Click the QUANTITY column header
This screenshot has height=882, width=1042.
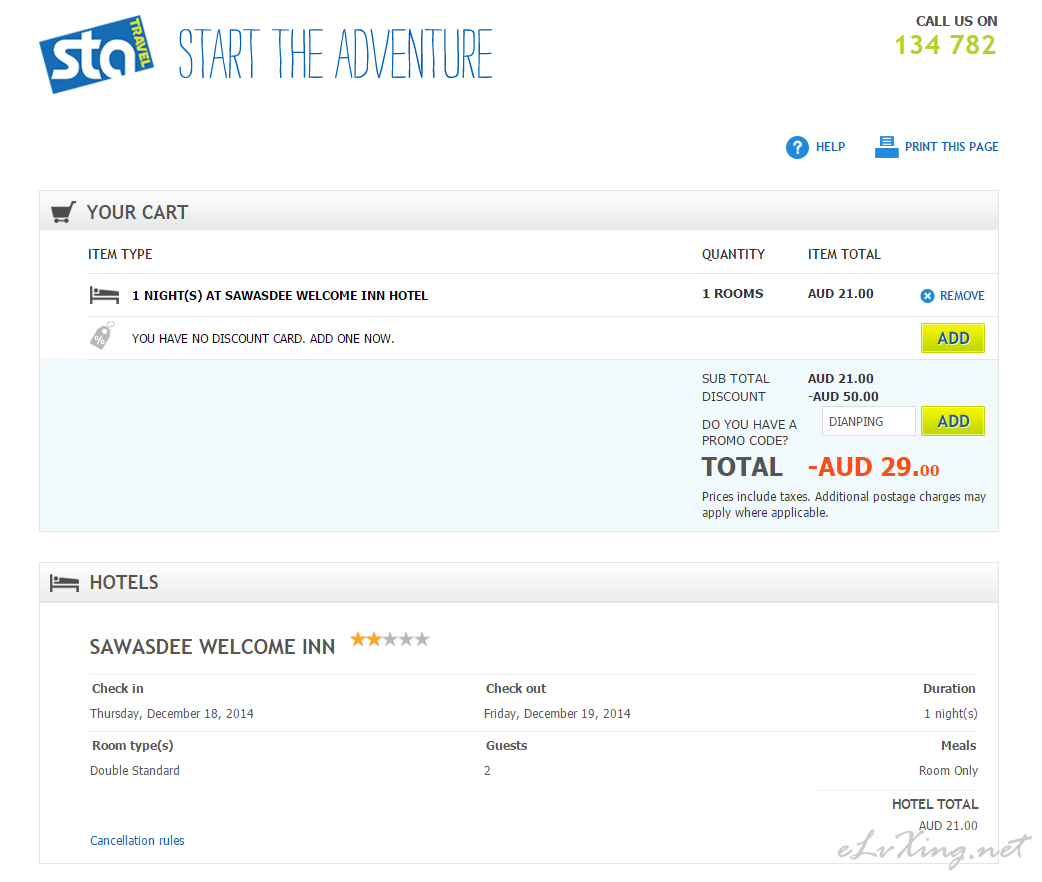[734, 255]
